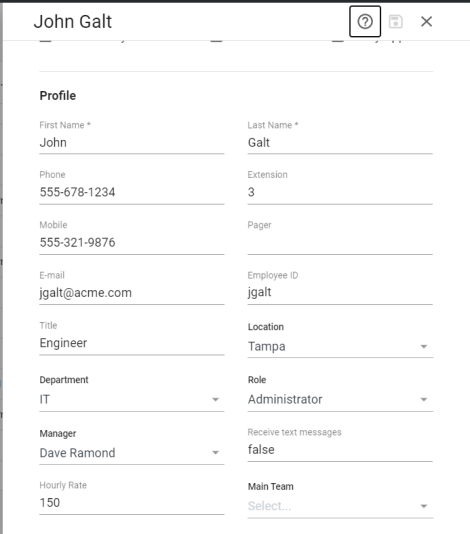Viewport: 470px width, 534px height.
Task: Expand the Role dropdown showing Administrator
Action: coord(340,399)
